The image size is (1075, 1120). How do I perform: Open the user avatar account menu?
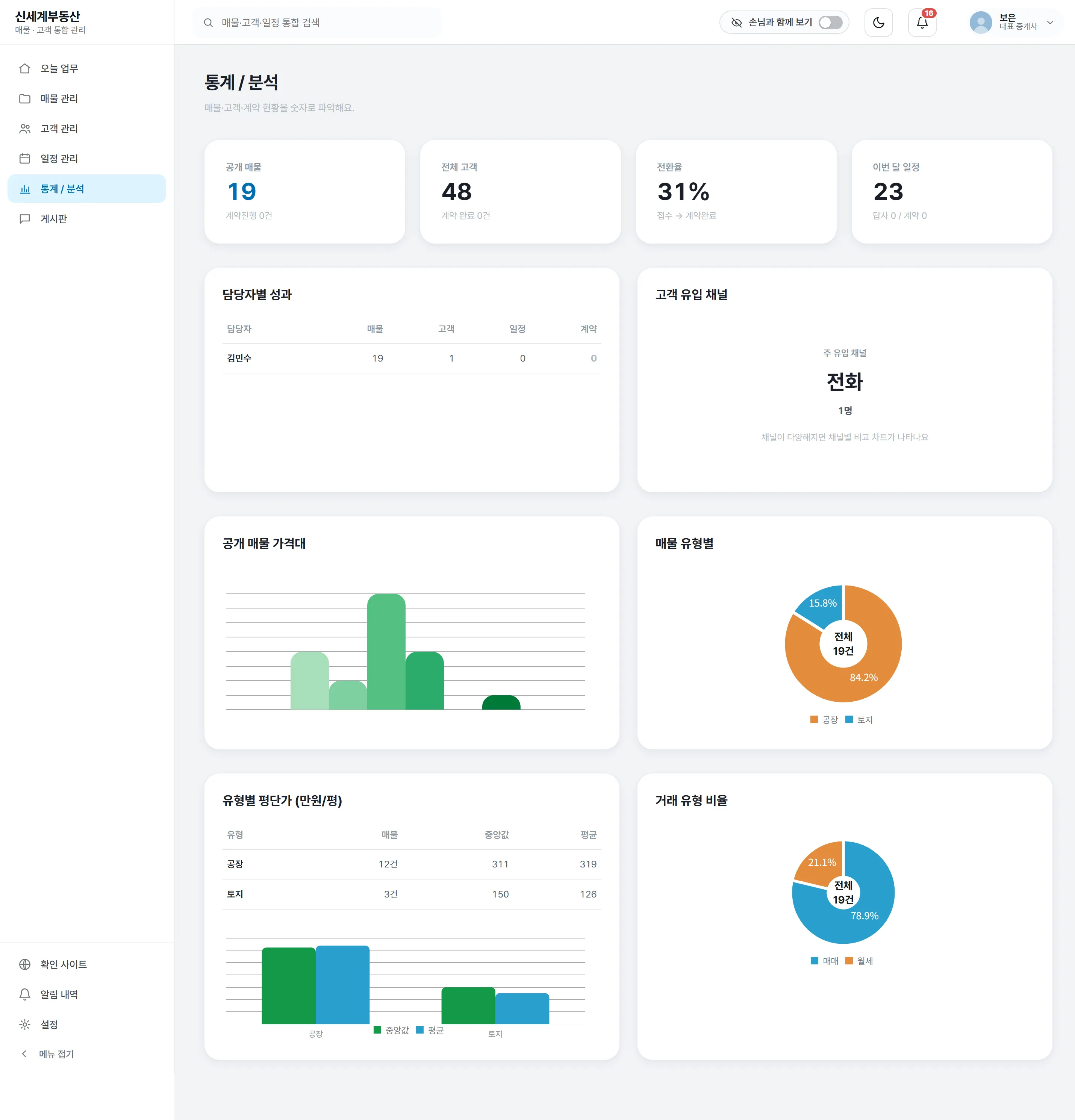click(981, 22)
